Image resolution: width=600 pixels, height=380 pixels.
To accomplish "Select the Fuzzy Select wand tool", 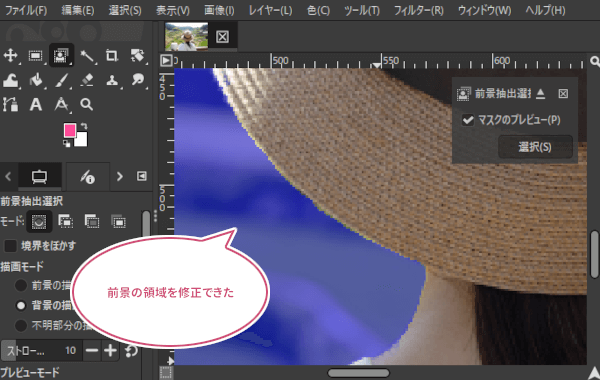I will coord(87,56).
